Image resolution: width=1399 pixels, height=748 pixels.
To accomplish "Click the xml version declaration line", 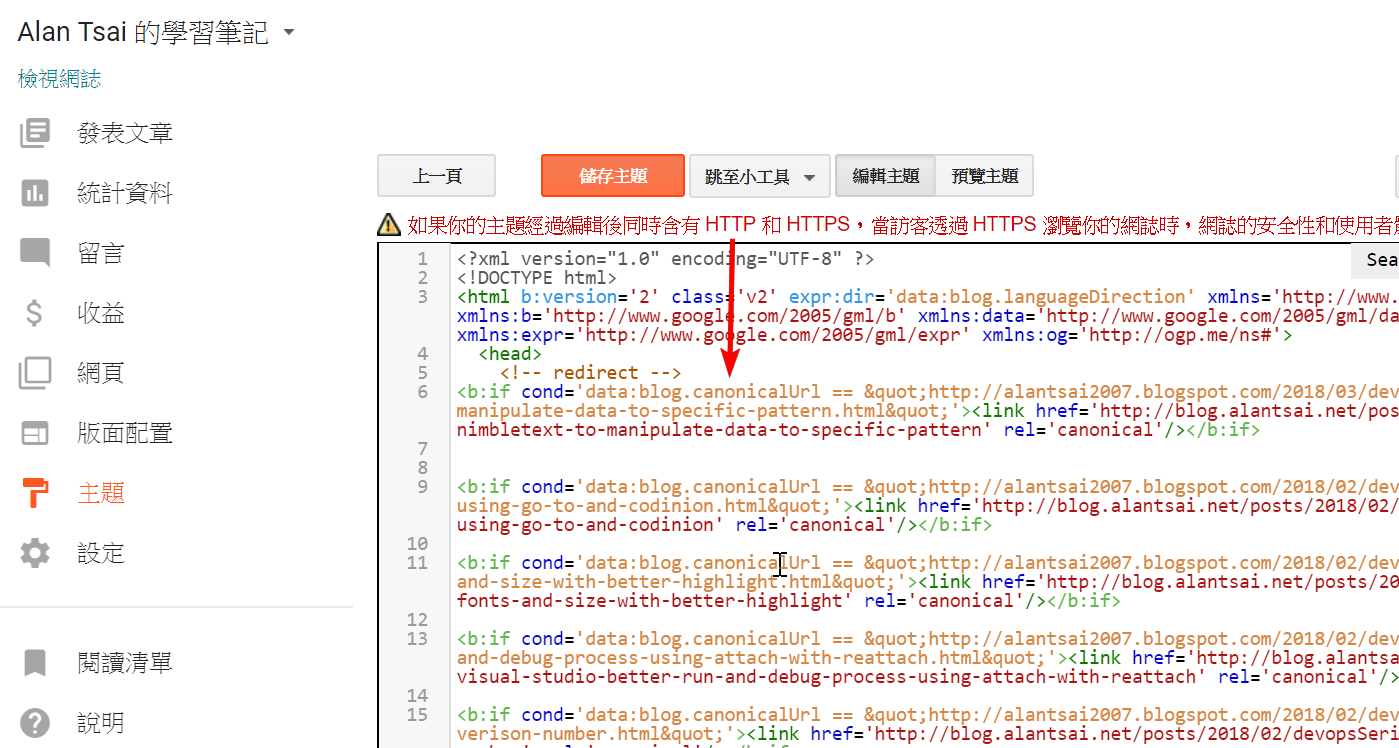I will [666, 259].
